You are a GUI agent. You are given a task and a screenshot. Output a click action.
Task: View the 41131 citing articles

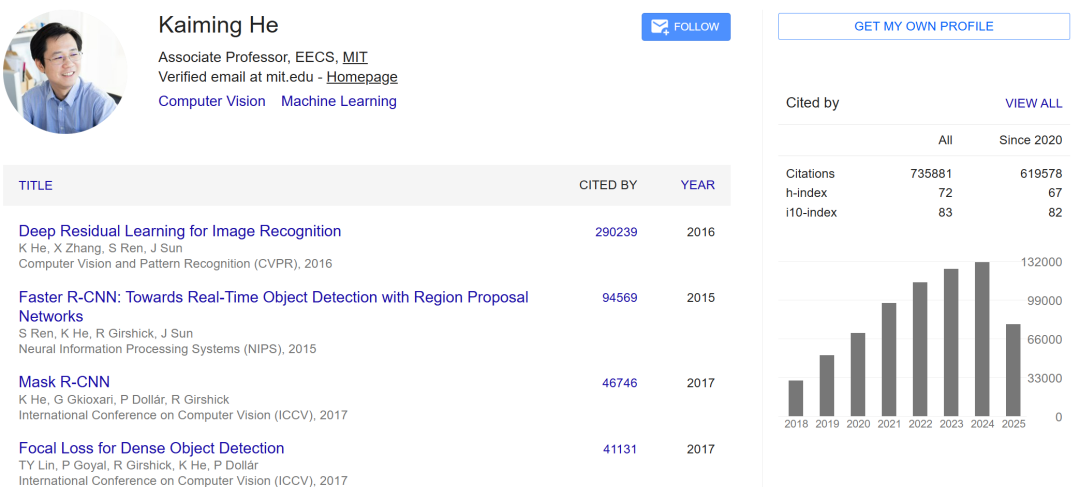(619, 449)
